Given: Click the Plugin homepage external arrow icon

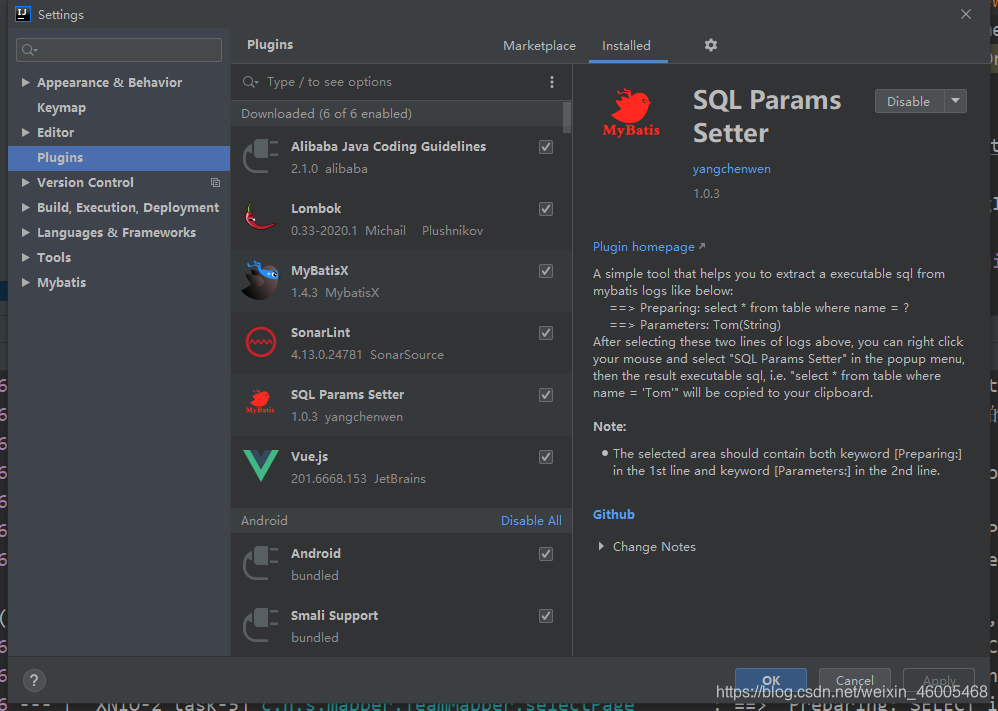Looking at the screenshot, I should (x=702, y=246).
